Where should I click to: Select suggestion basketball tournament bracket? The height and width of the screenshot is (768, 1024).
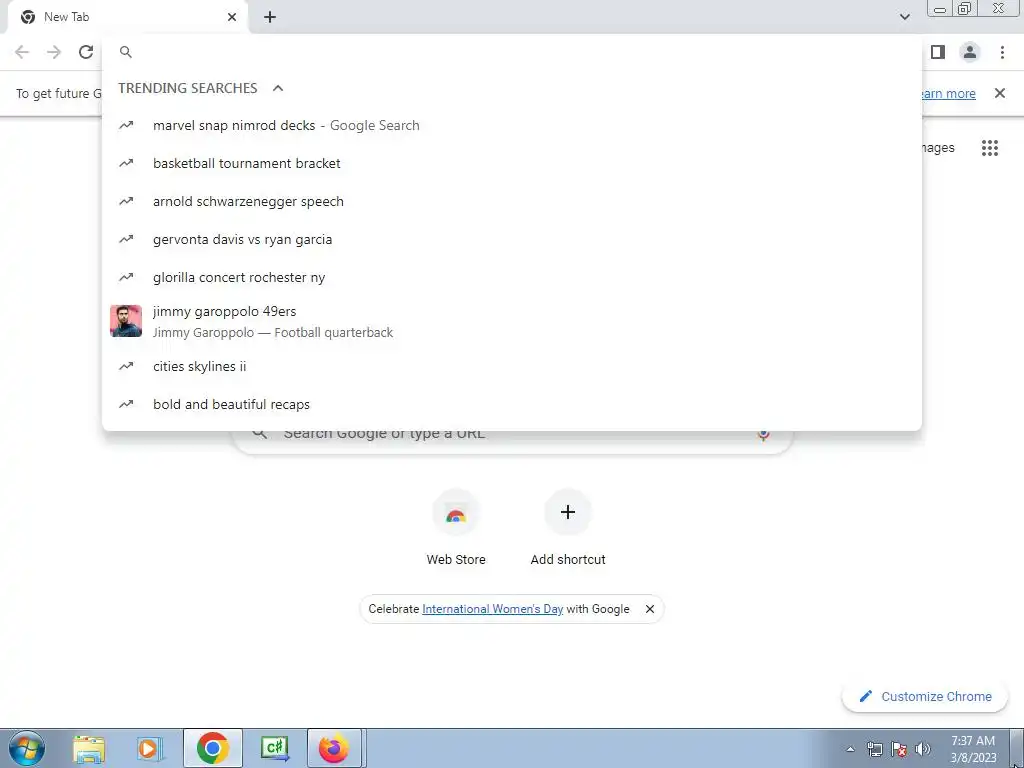tap(512, 163)
